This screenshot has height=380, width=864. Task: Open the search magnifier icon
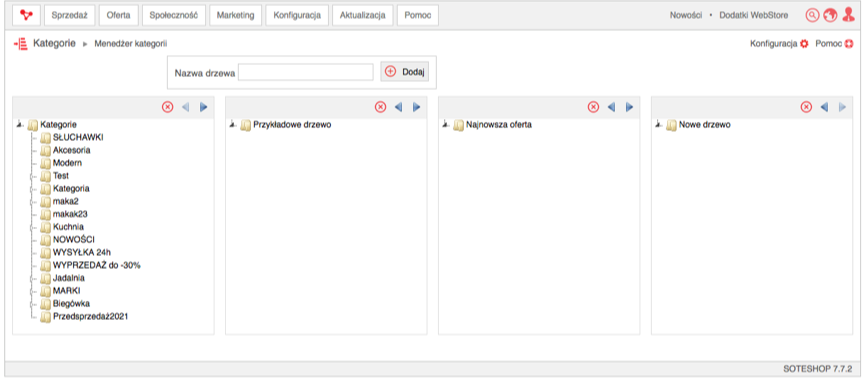(812, 15)
